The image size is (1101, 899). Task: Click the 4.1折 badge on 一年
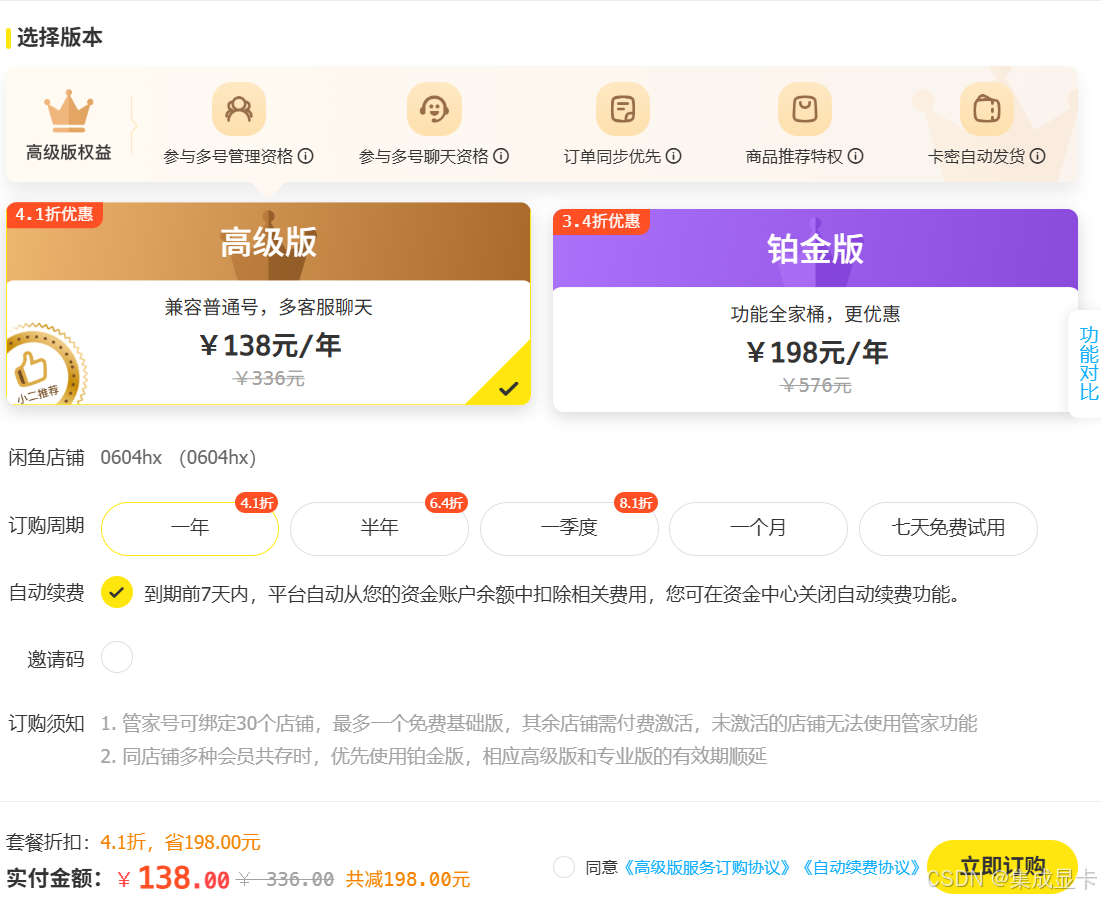pyautogui.click(x=257, y=503)
